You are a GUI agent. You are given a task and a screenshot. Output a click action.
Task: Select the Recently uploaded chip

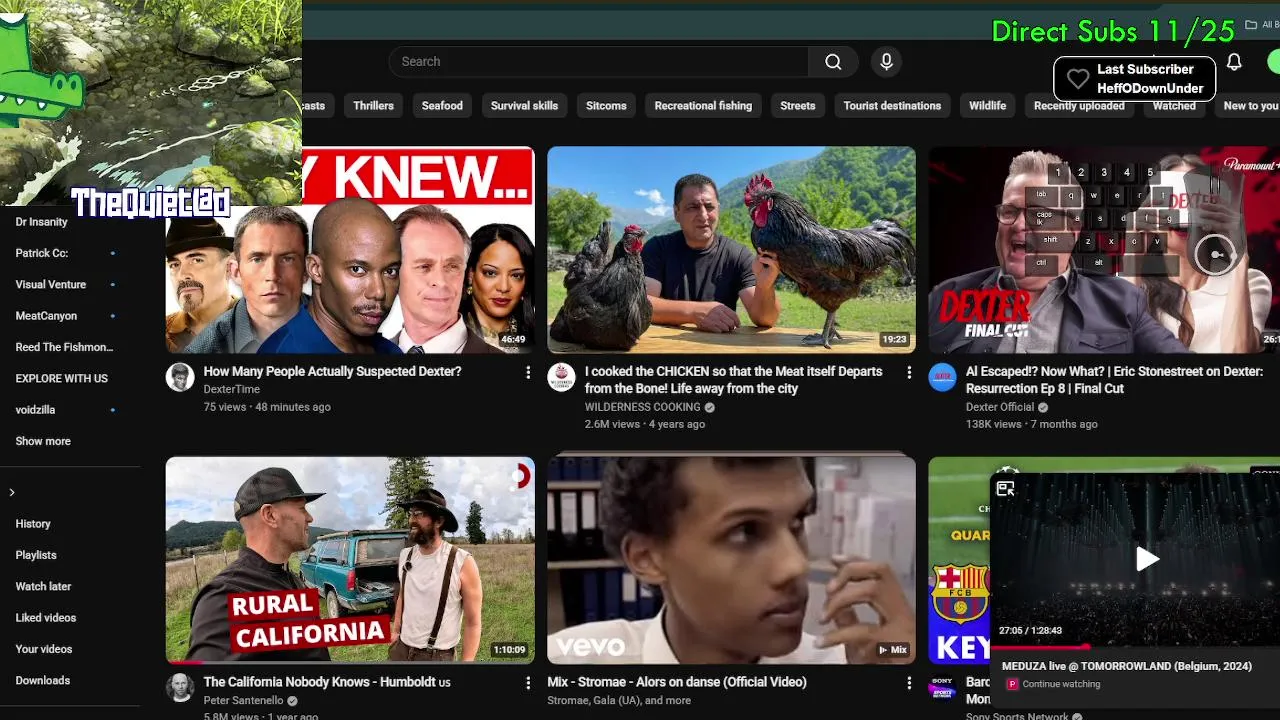tap(1079, 106)
